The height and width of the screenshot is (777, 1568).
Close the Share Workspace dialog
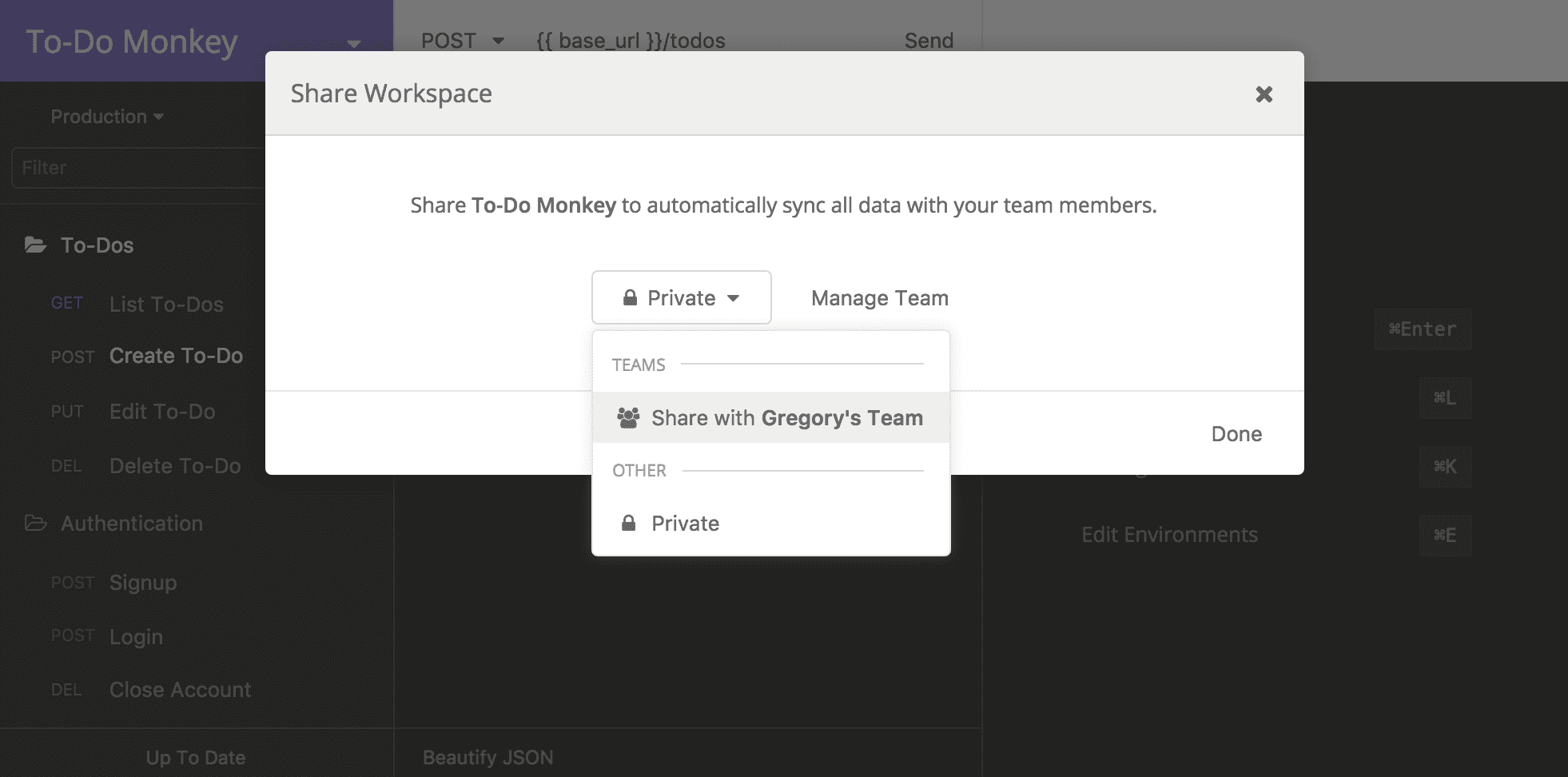(1264, 94)
